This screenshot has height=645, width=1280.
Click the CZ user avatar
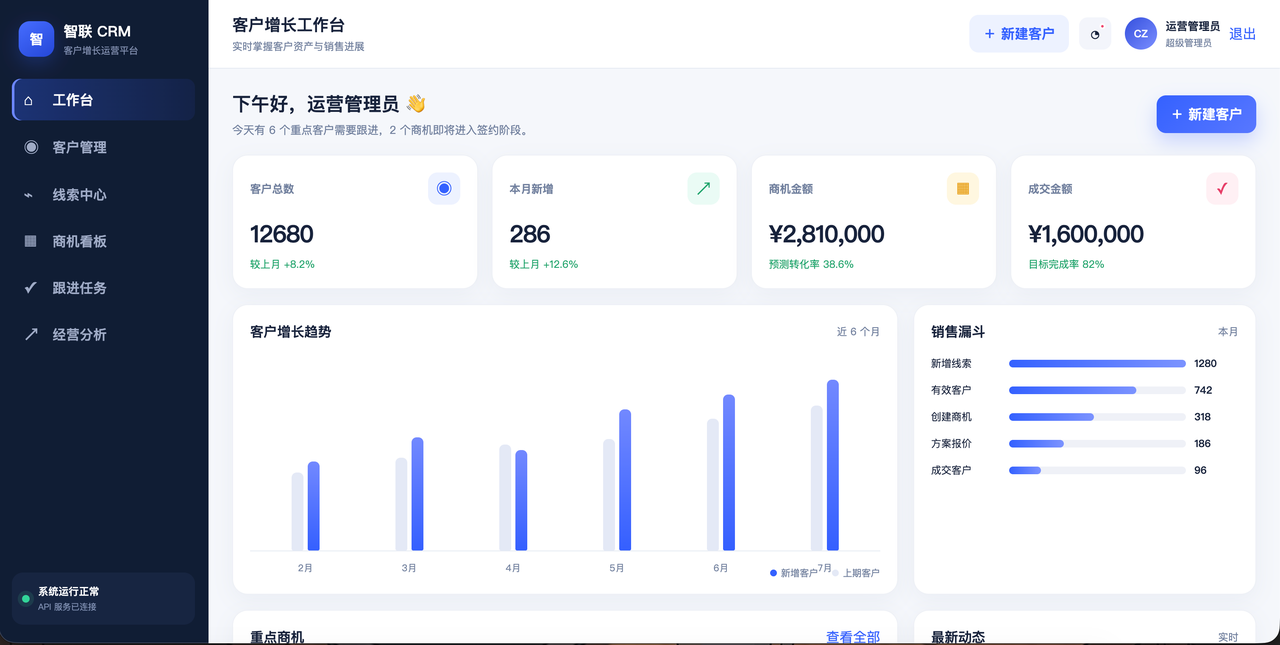click(x=1141, y=34)
